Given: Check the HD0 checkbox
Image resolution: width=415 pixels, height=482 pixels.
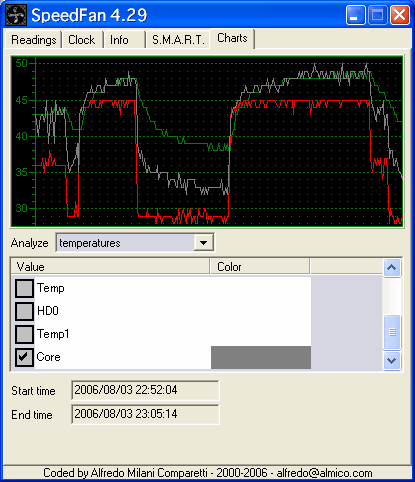Looking at the screenshot, I should (x=24, y=311).
